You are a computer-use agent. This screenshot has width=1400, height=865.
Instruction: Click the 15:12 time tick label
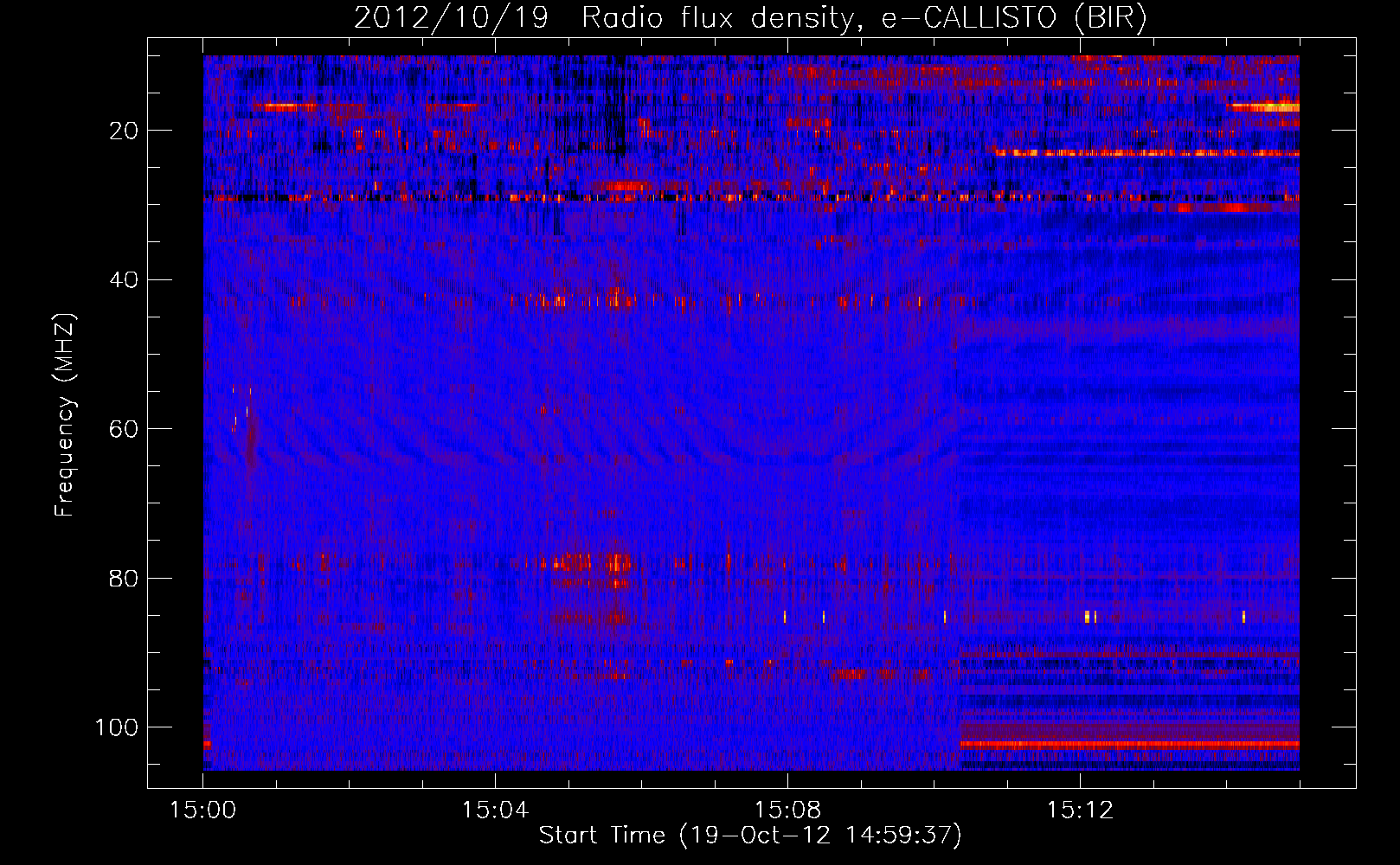1080,811
